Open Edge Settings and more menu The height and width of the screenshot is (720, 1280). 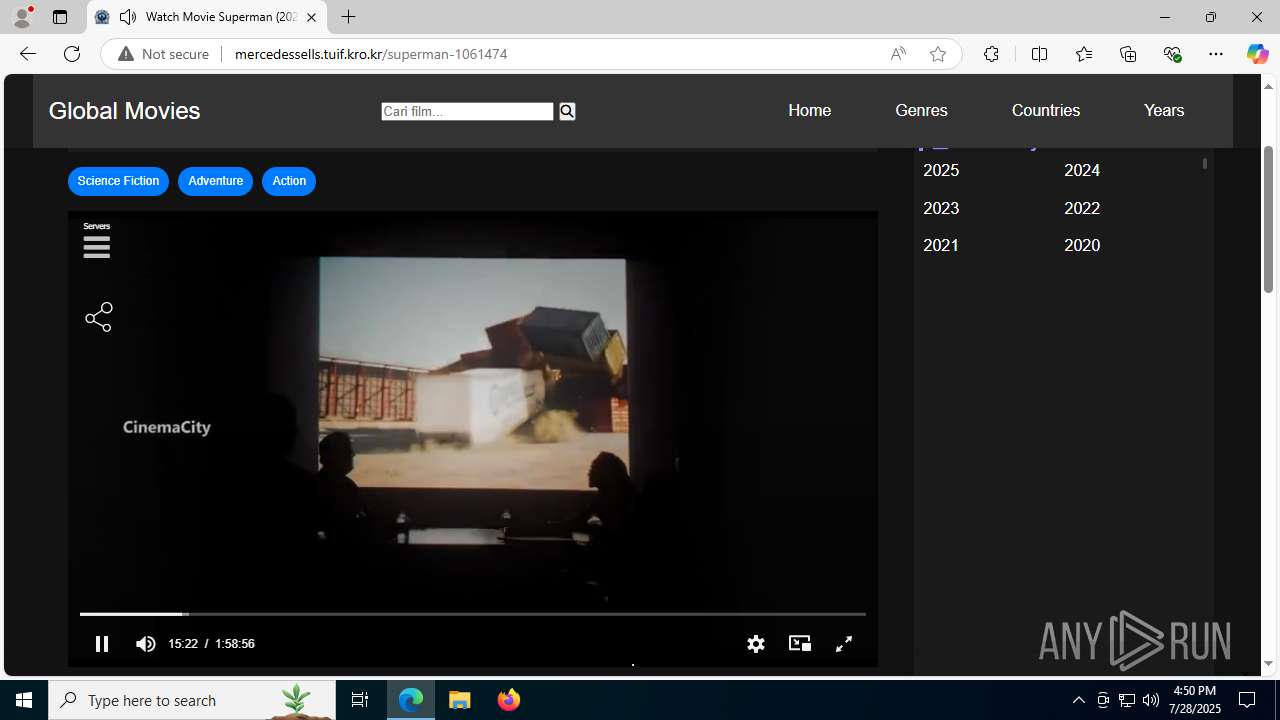point(1216,54)
